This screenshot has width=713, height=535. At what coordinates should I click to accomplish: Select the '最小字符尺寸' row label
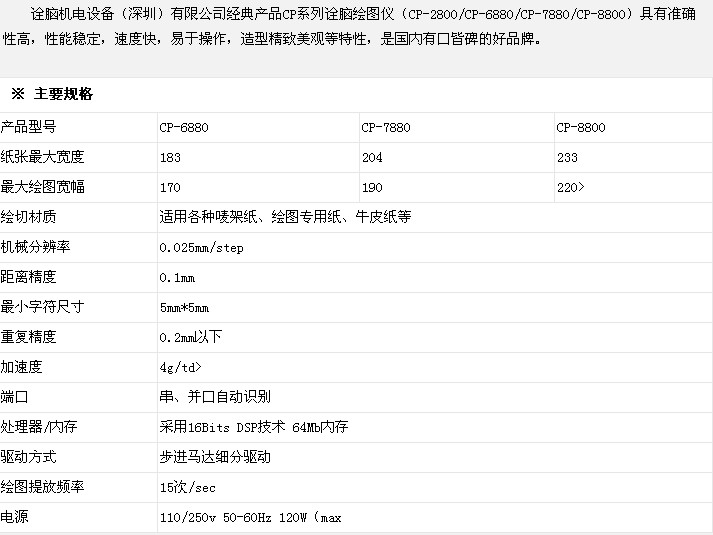pos(42,307)
